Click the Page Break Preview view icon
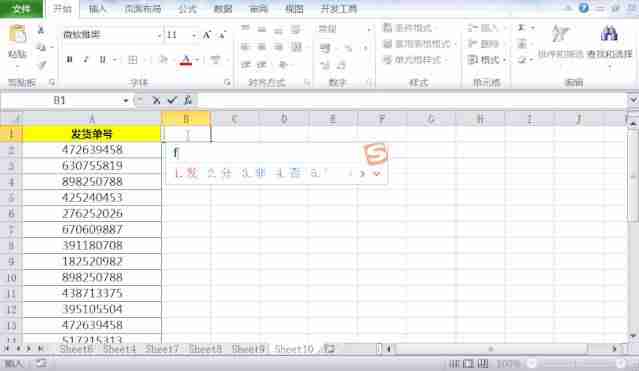This screenshot has width=639, height=371. click(483, 363)
